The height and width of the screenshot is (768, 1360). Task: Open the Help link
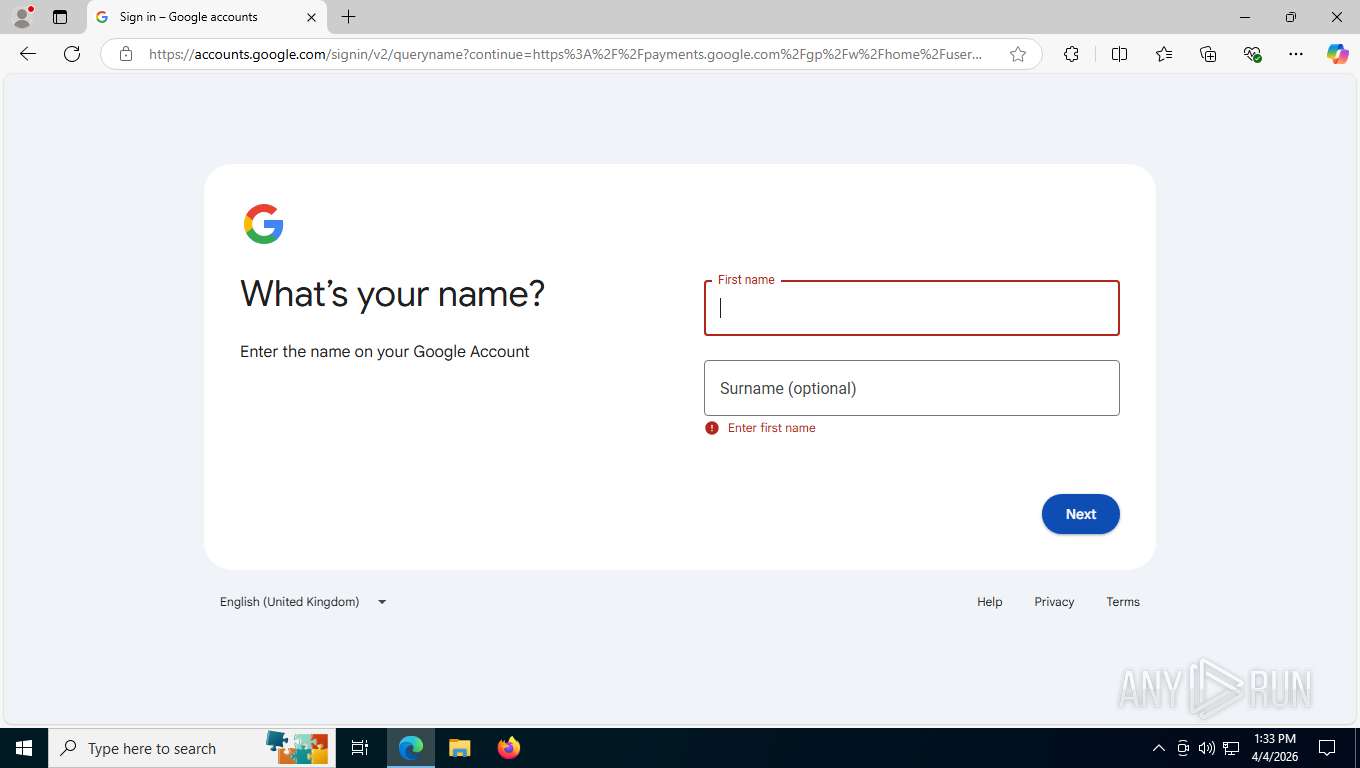coord(989,602)
